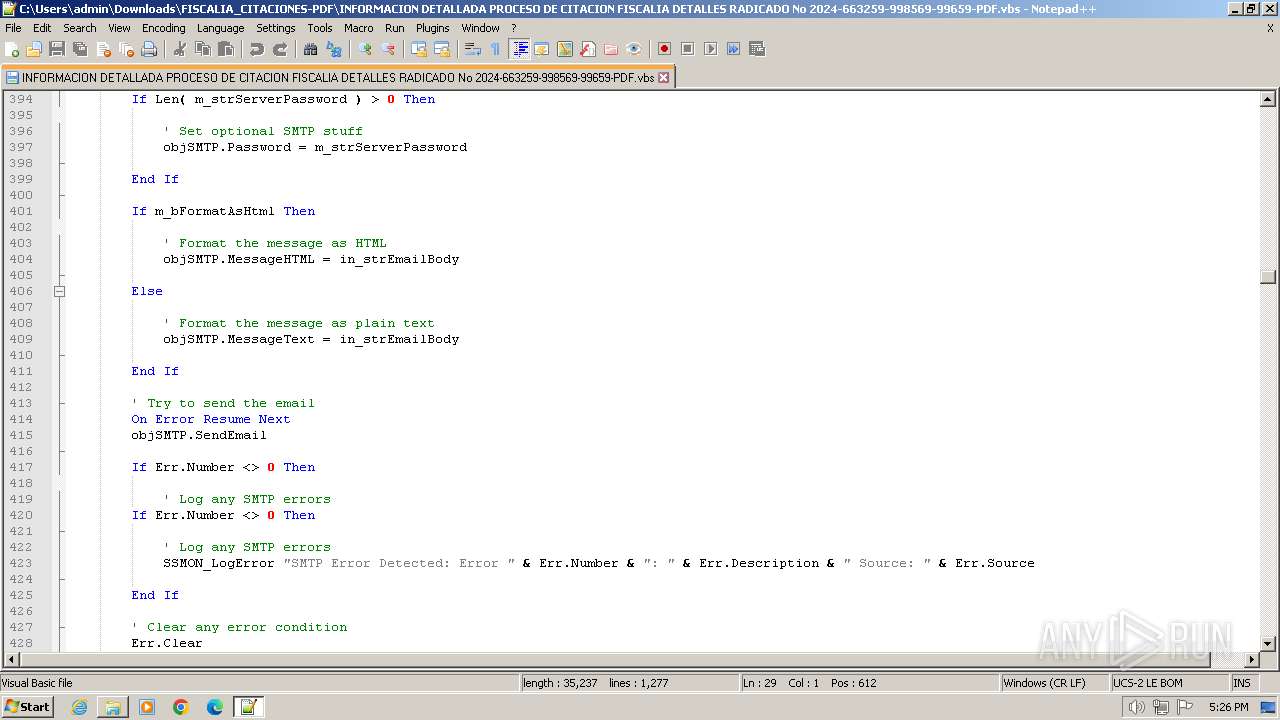Toggle word wrap in toolbar
Screen dimensions: 1280x720
[473, 49]
